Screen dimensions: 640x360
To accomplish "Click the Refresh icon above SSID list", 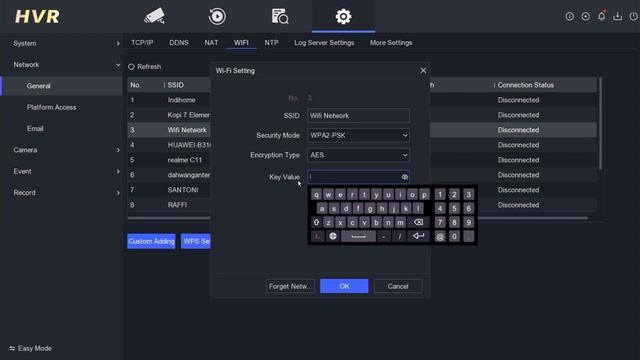I will (131, 67).
